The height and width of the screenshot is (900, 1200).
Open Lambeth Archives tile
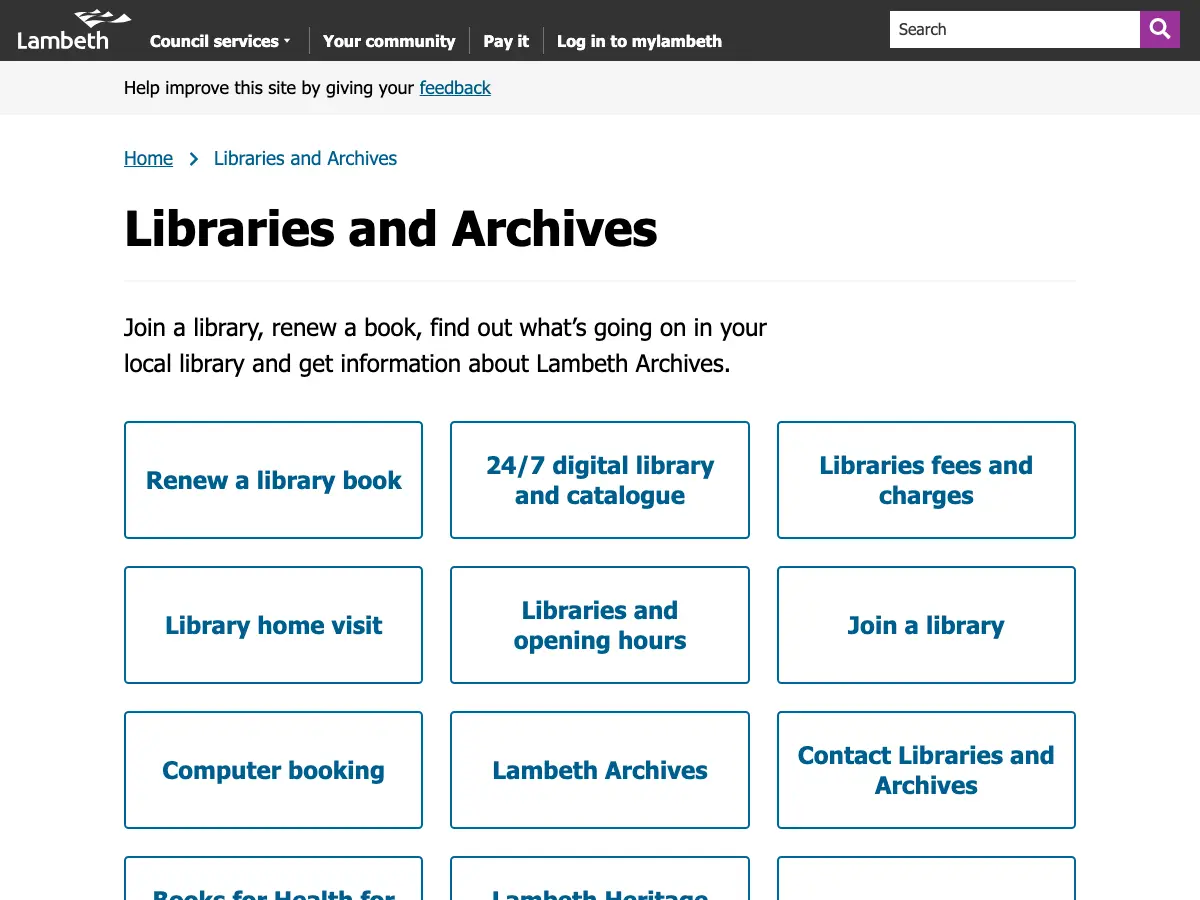coord(600,770)
